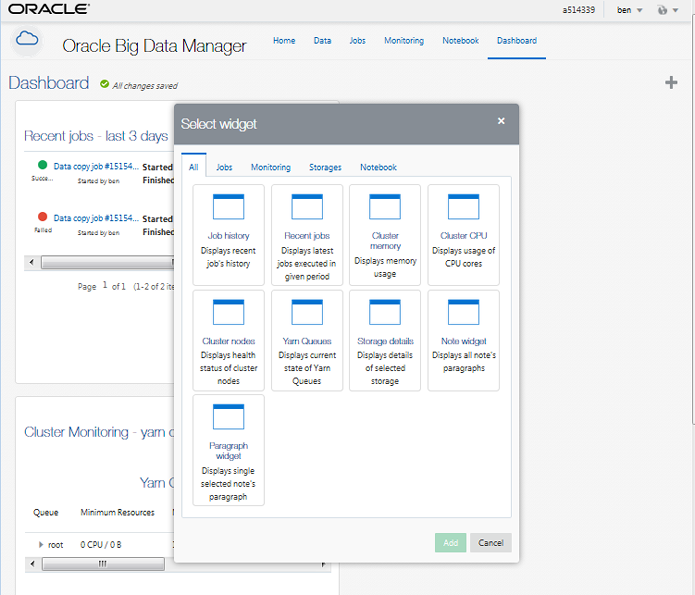The width and height of the screenshot is (695, 595).
Task: Switch to the Storages tab in dialog
Action: tap(325, 167)
